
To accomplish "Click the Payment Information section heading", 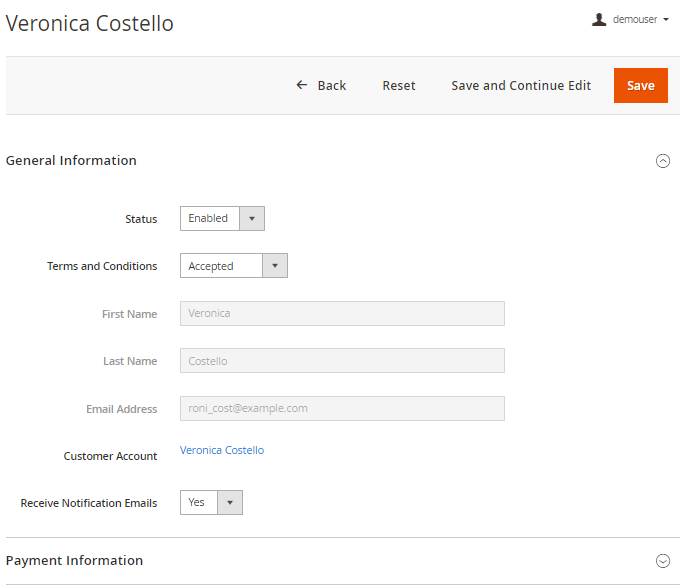I will tap(74, 560).
